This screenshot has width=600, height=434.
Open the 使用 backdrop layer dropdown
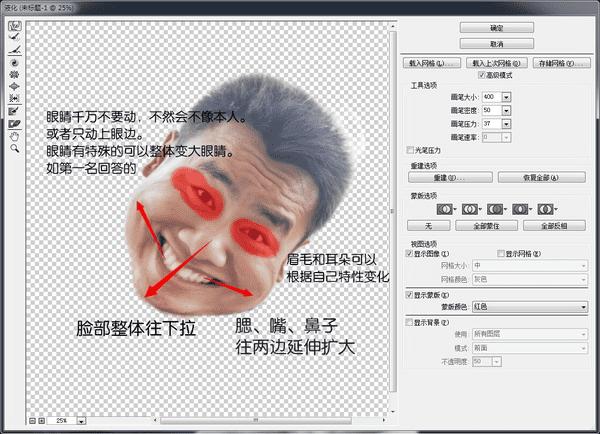530,334
